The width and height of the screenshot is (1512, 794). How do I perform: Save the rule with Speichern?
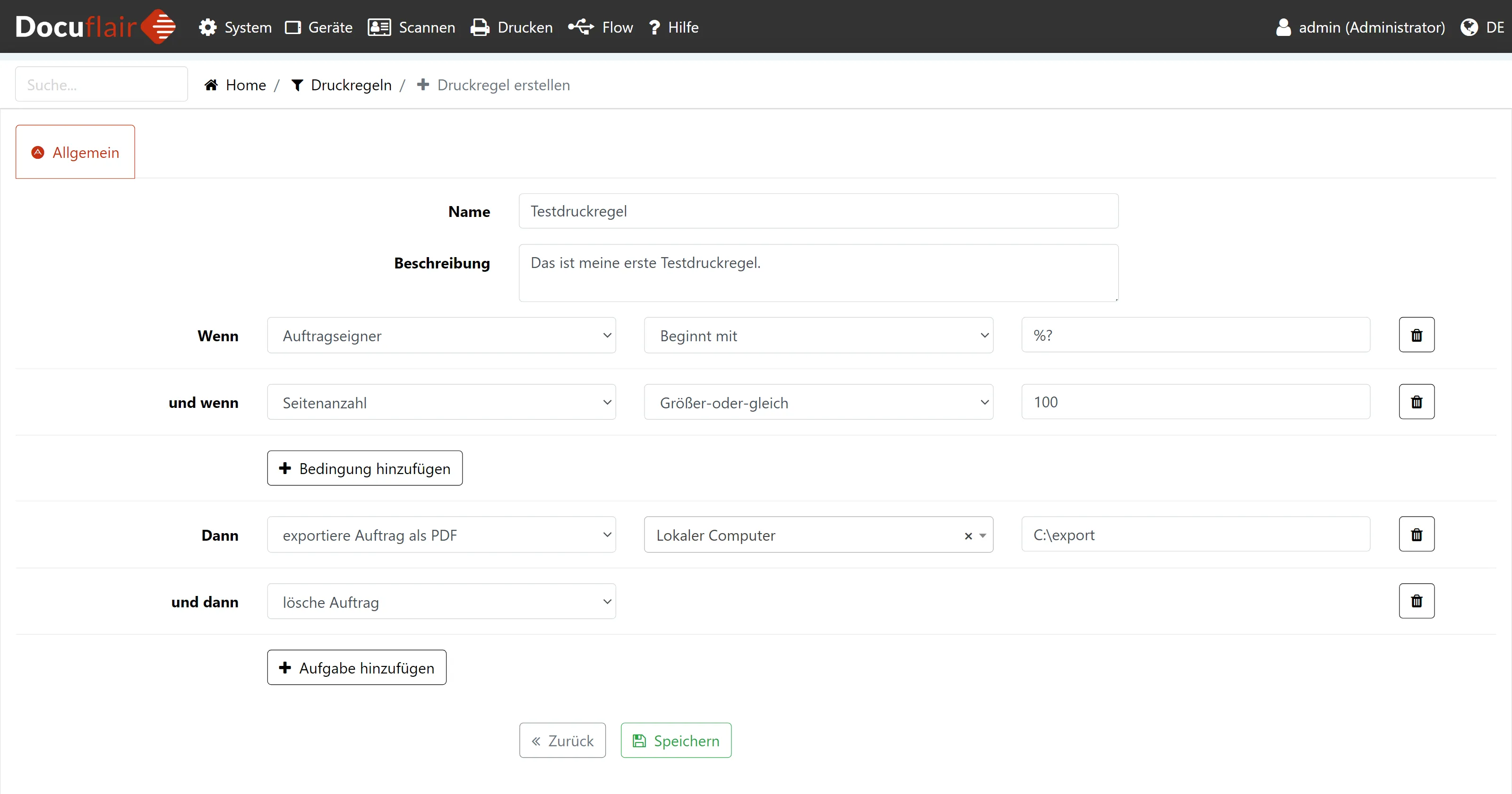click(x=676, y=741)
